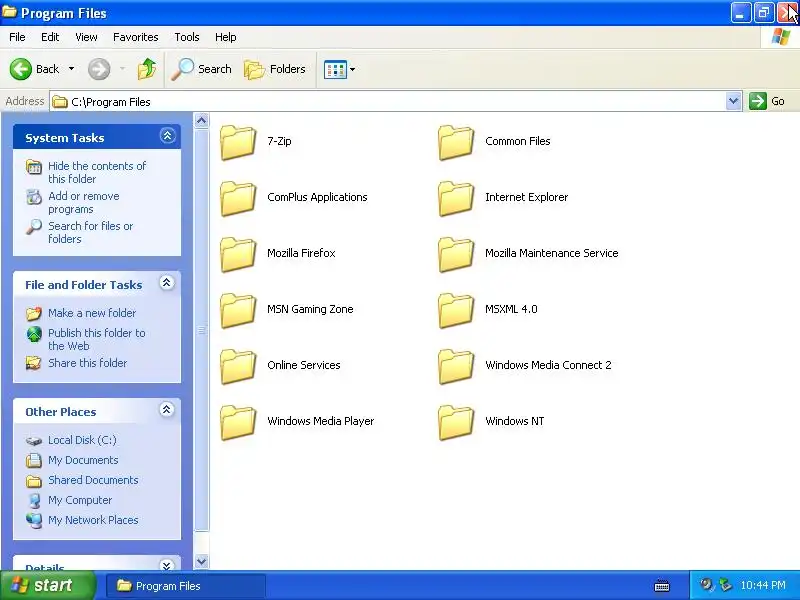
Task: Click the Program Files taskbar button
Action: click(x=186, y=586)
